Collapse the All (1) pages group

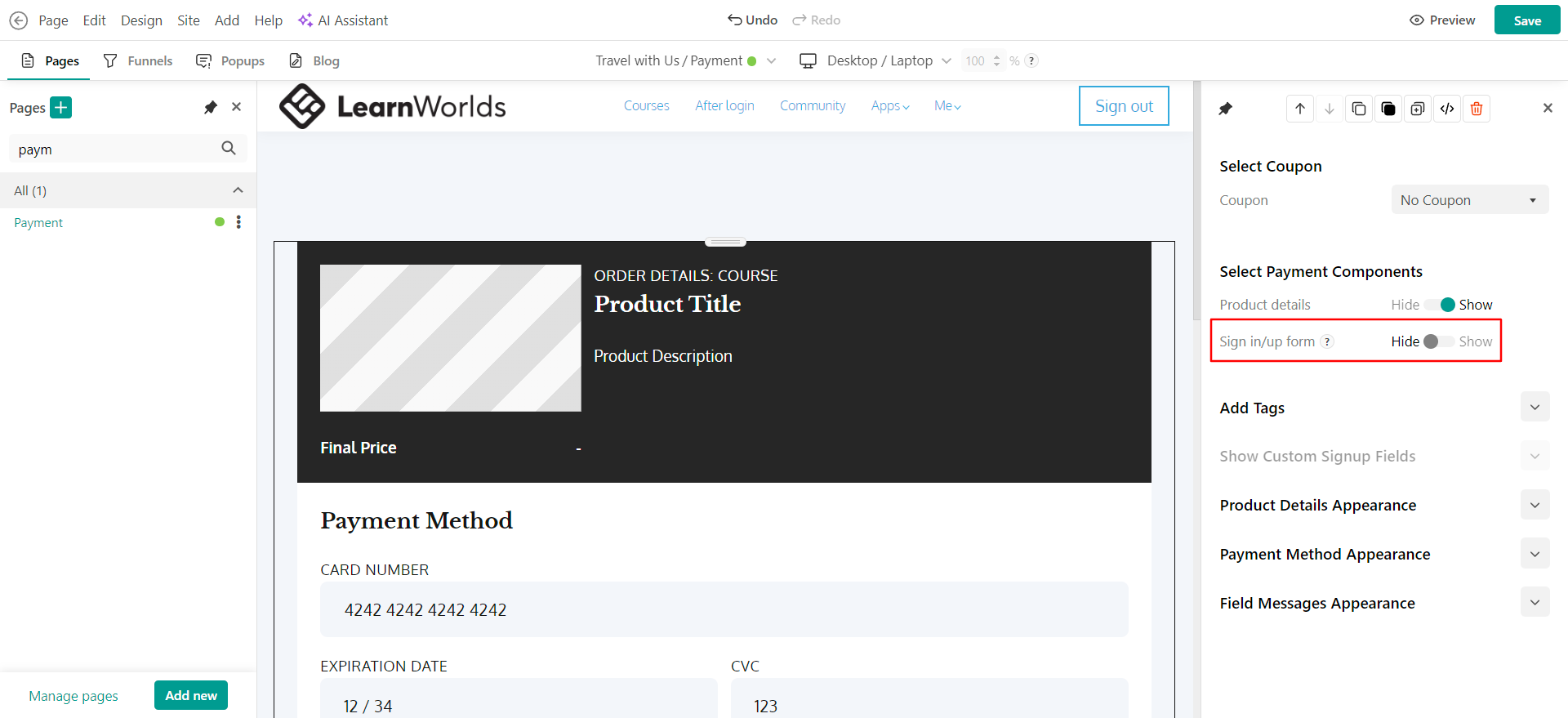click(x=238, y=190)
